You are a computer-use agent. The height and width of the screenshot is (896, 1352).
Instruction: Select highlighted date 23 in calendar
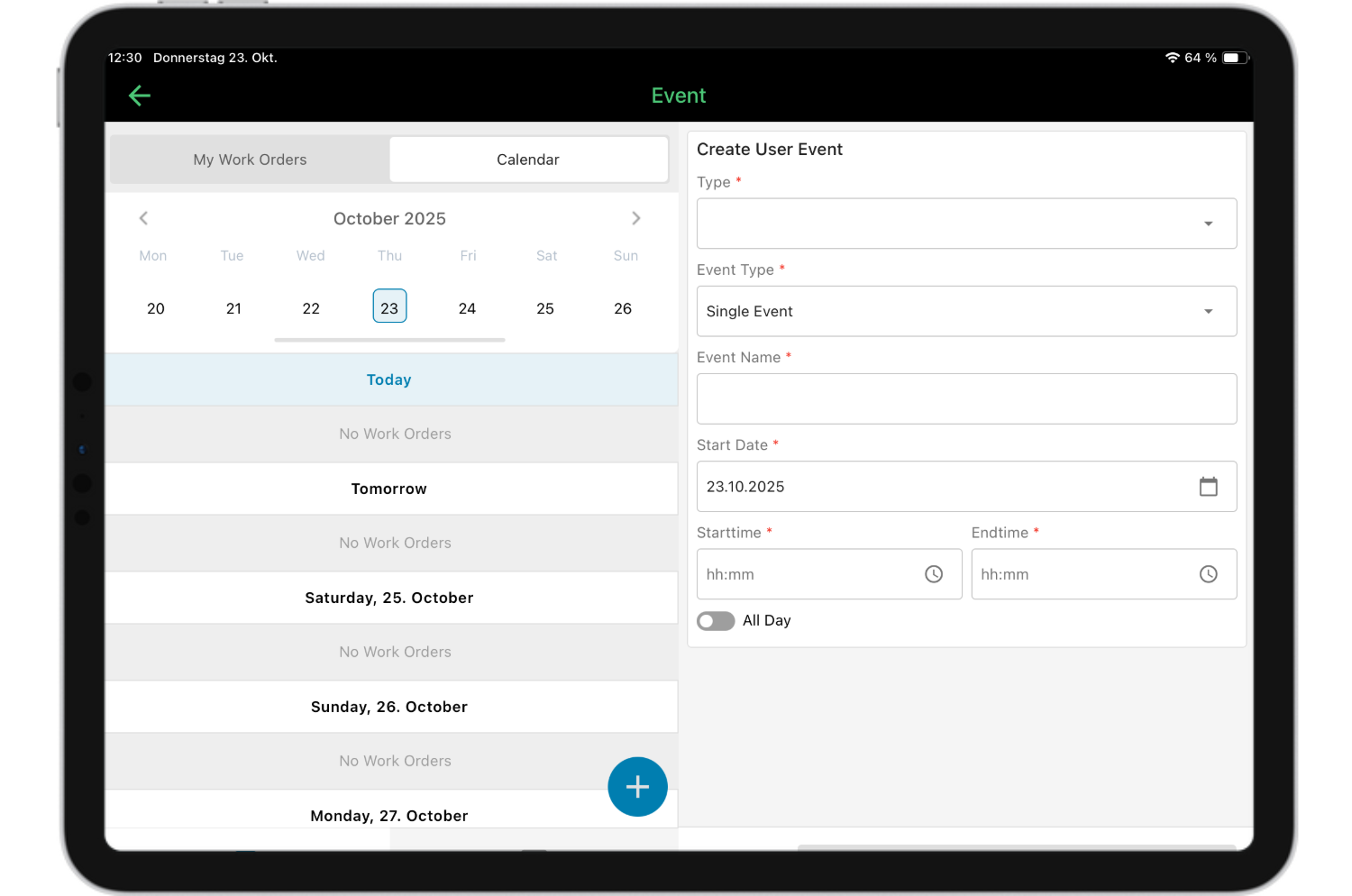[389, 307]
